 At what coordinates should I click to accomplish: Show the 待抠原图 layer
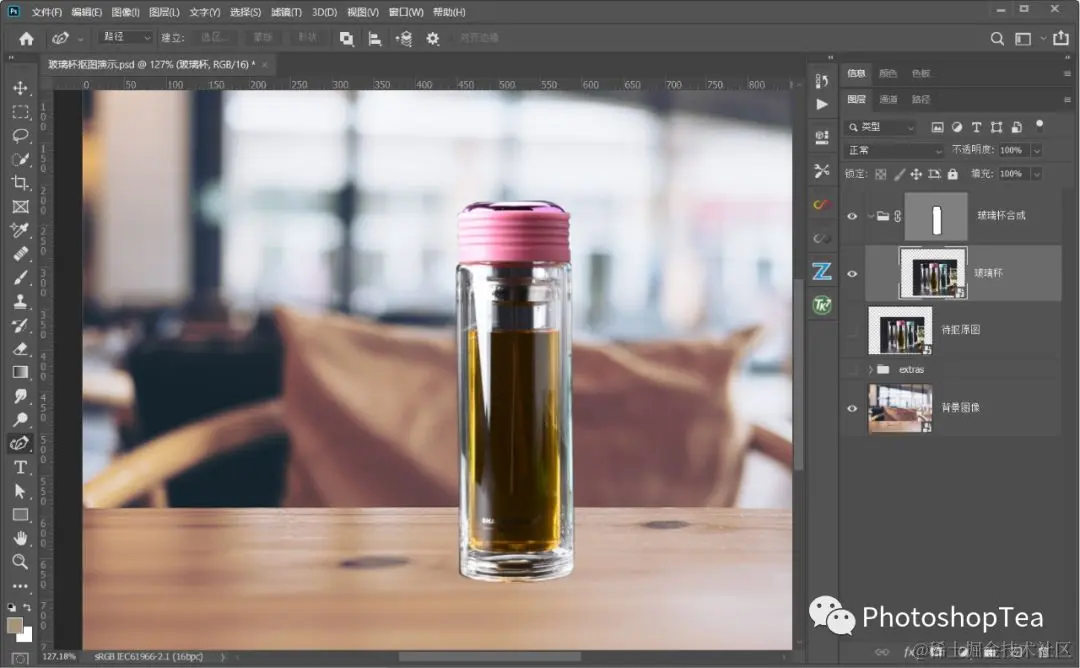852,331
